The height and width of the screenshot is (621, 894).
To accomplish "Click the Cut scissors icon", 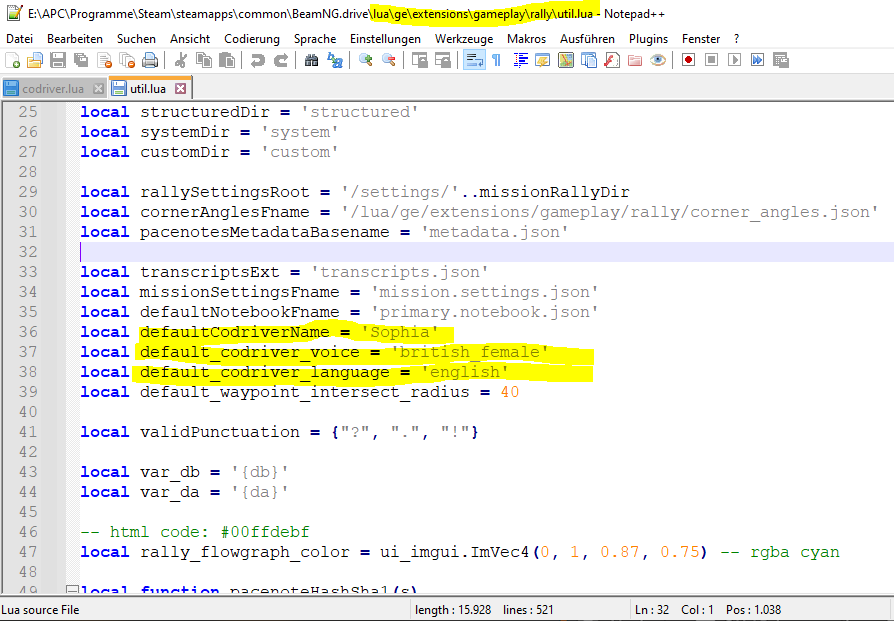I will click(x=181, y=60).
